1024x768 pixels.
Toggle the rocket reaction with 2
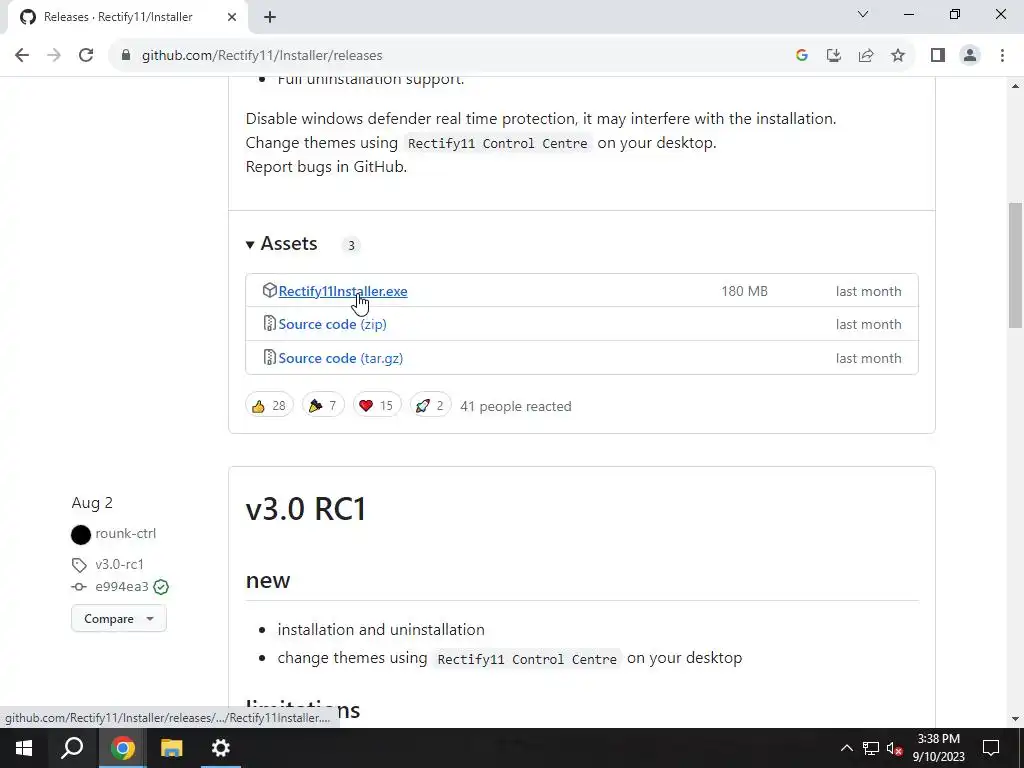click(x=430, y=406)
